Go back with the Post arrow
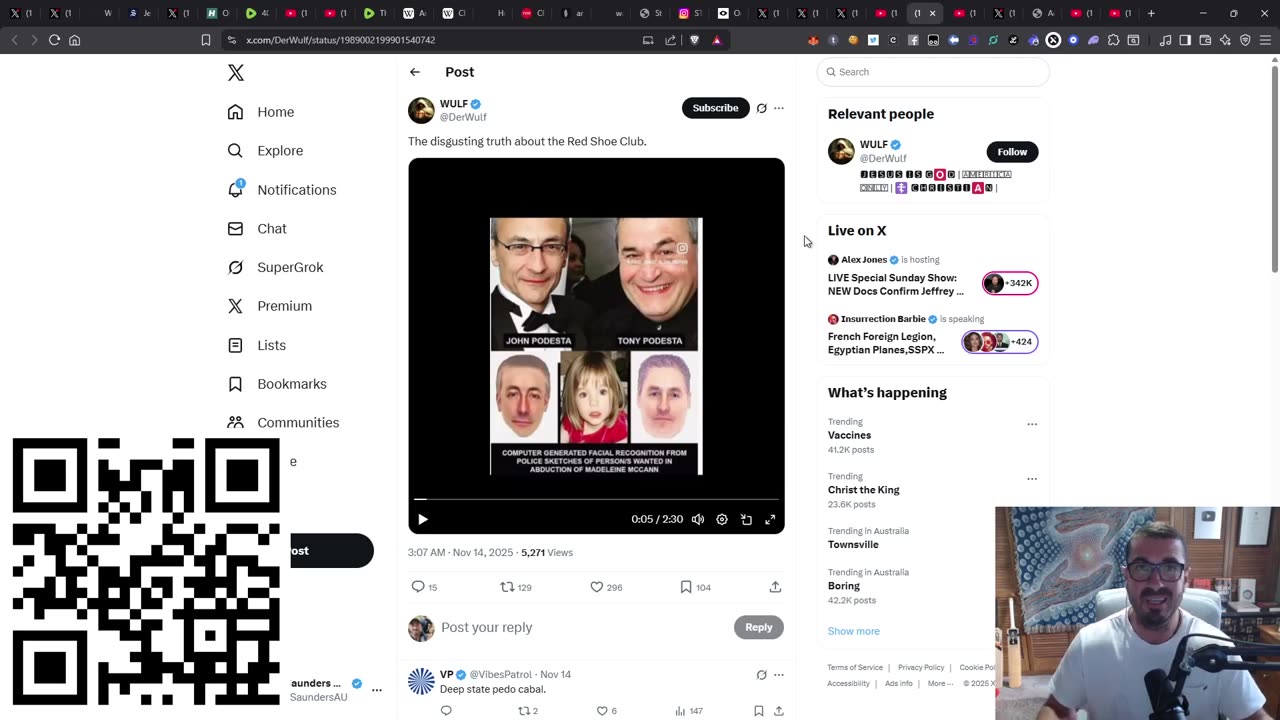The height and width of the screenshot is (720, 1280). click(x=415, y=72)
